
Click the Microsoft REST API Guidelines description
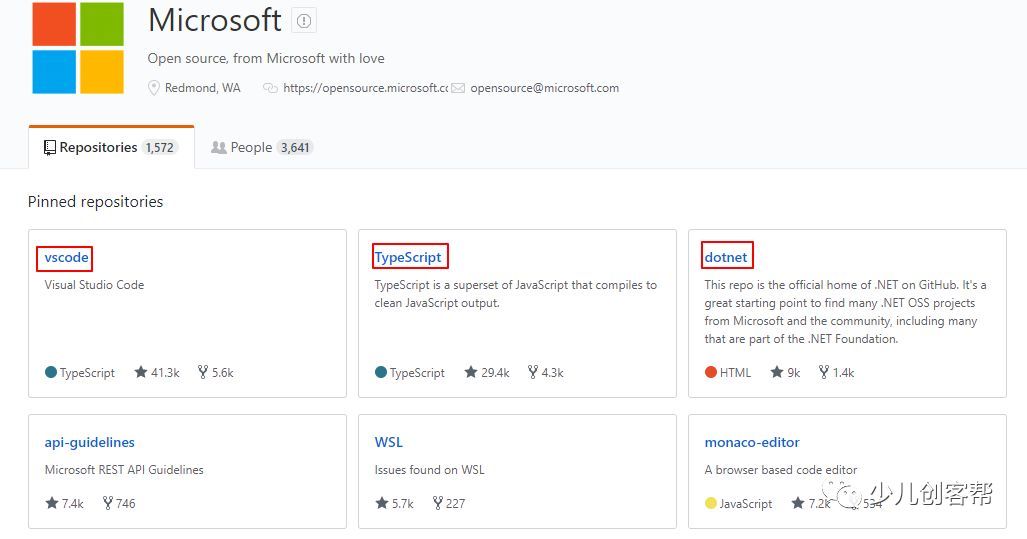click(124, 470)
